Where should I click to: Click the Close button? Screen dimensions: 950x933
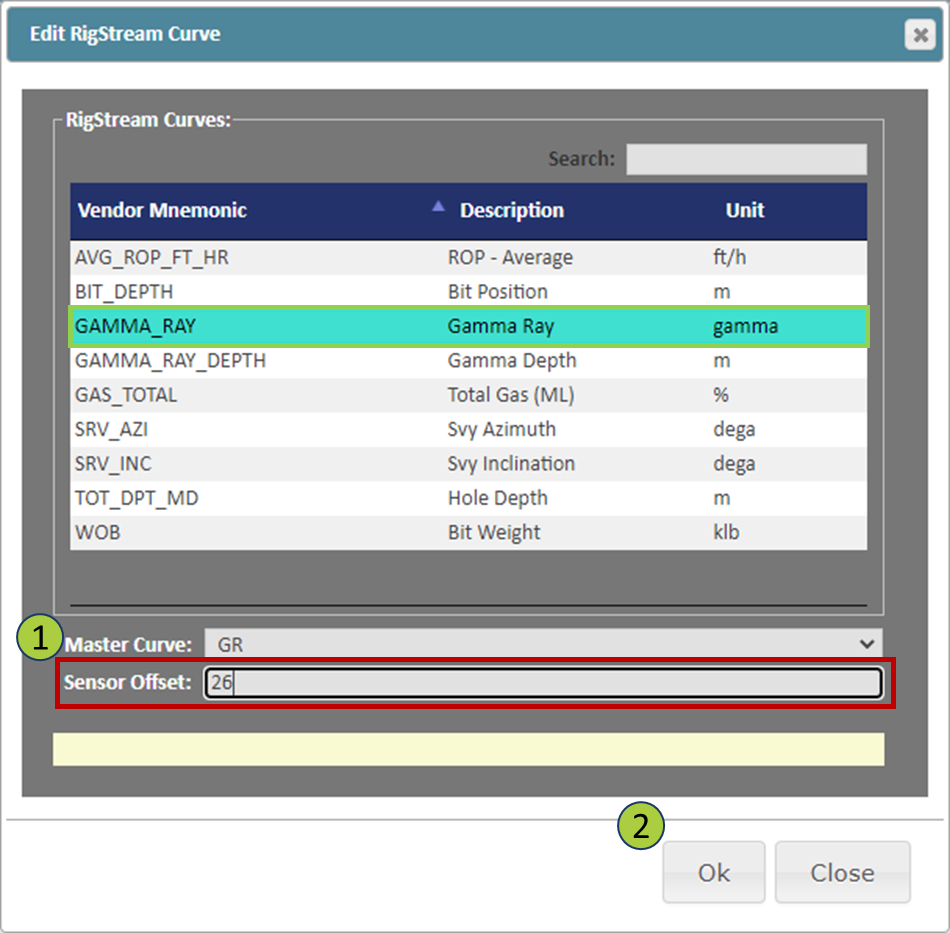tap(842, 872)
